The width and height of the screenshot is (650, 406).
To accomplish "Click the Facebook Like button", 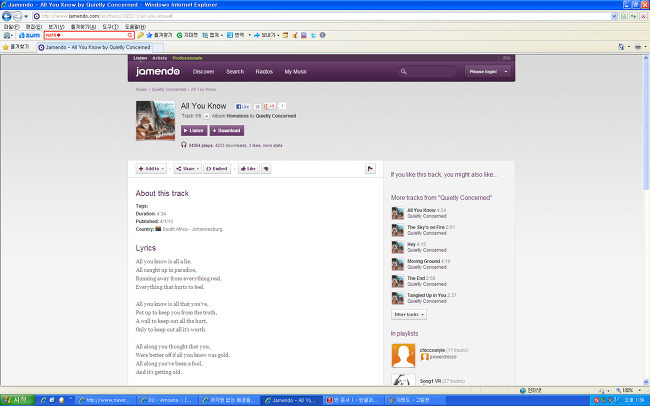I will (x=243, y=107).
